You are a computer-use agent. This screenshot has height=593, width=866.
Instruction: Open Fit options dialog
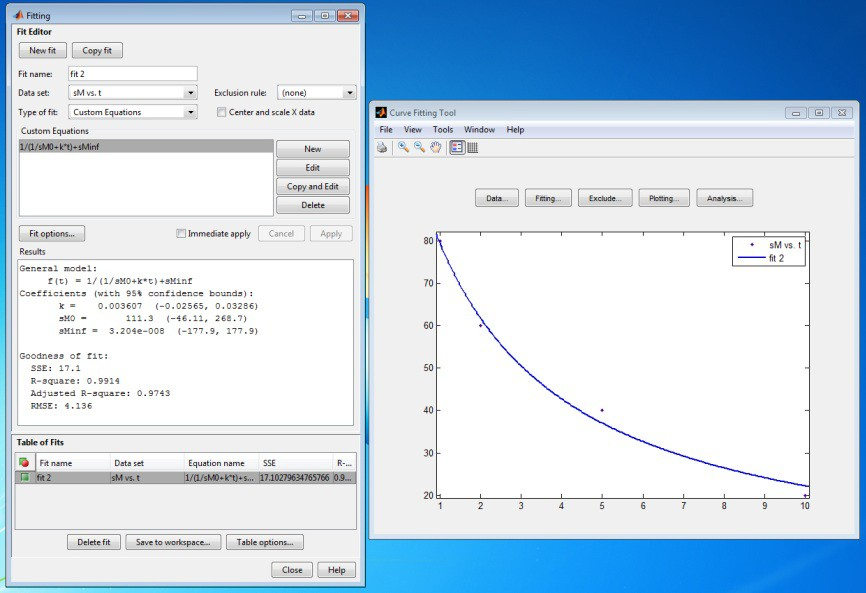[x=52, y=234]
